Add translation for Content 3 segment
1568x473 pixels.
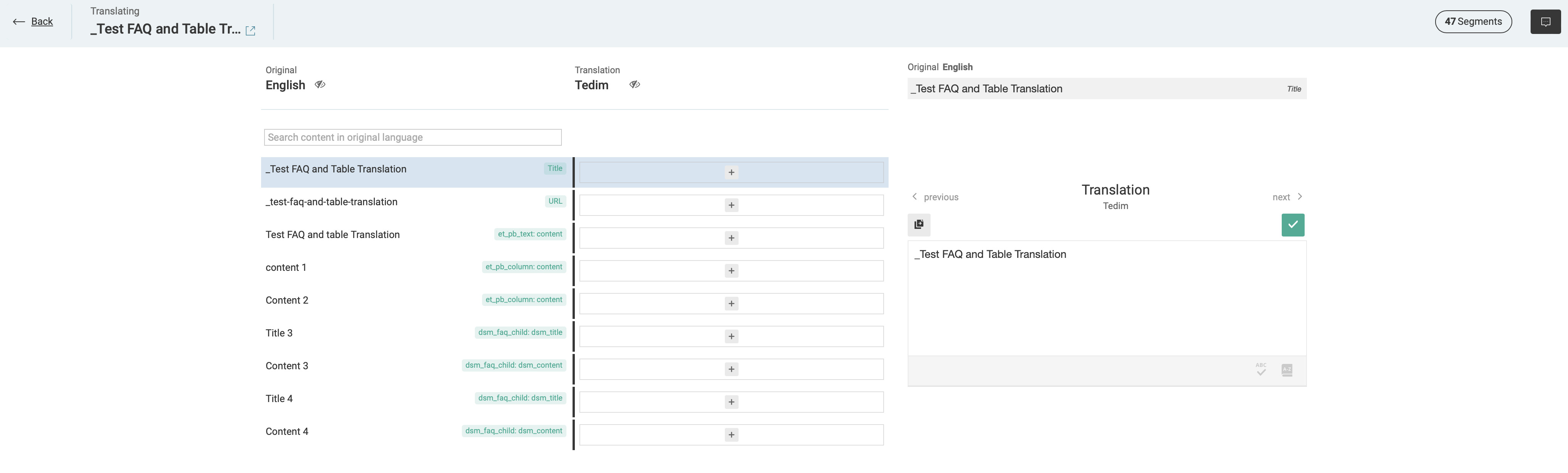tap(731, 370)
